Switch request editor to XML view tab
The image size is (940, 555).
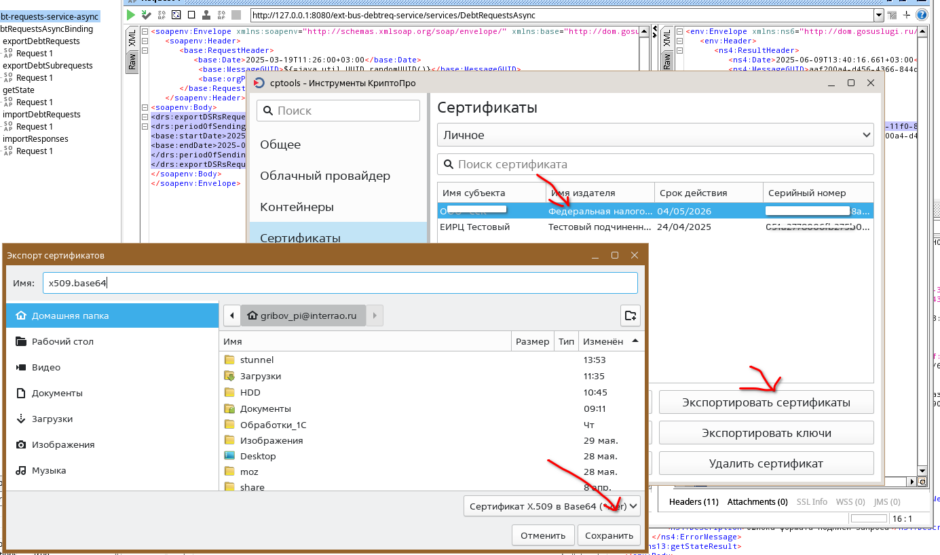(132, 38)
